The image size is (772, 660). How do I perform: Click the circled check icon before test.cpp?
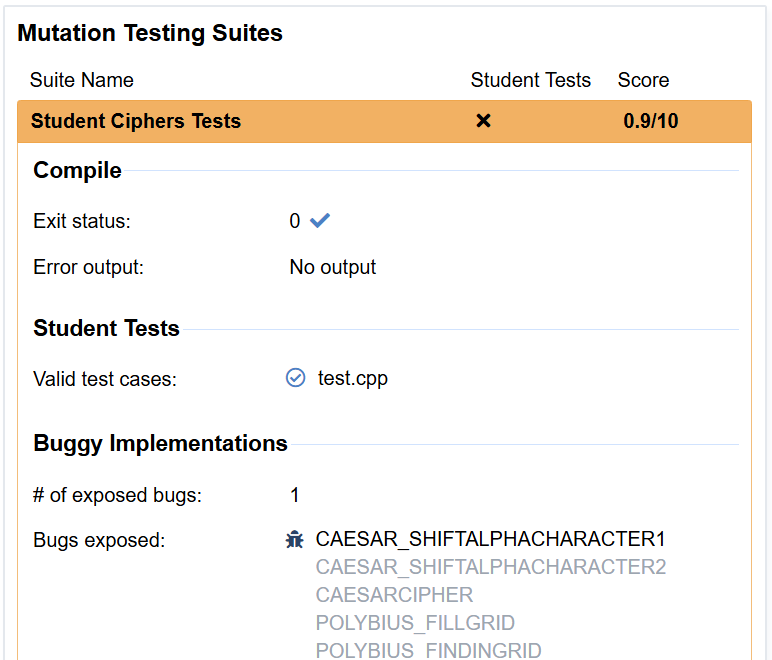tap(295, 378)
